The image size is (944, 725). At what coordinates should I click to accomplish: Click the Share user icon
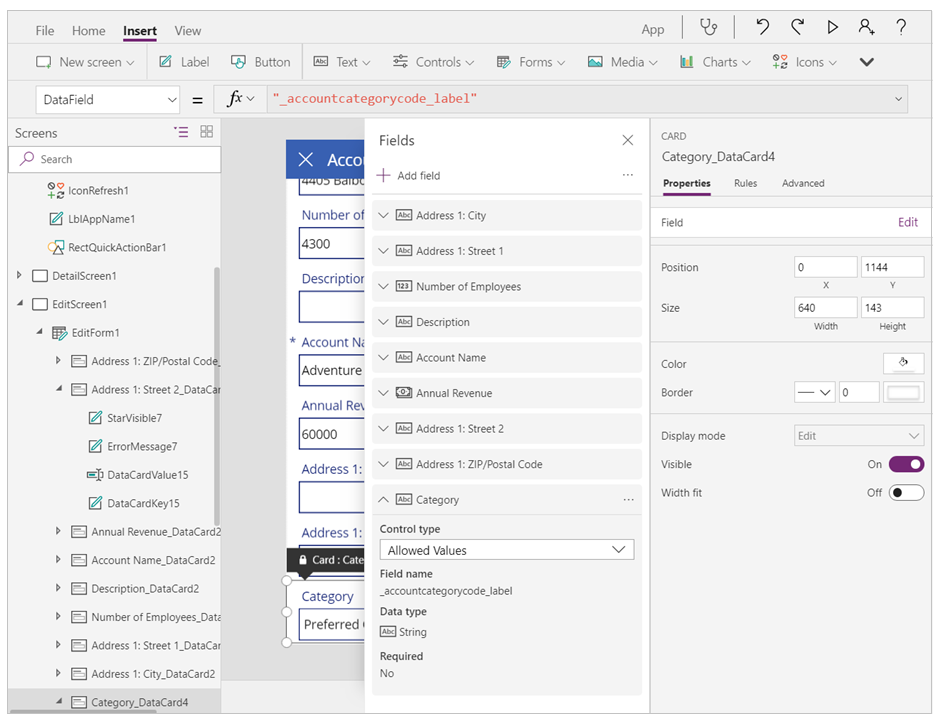(x=866, y=28)
